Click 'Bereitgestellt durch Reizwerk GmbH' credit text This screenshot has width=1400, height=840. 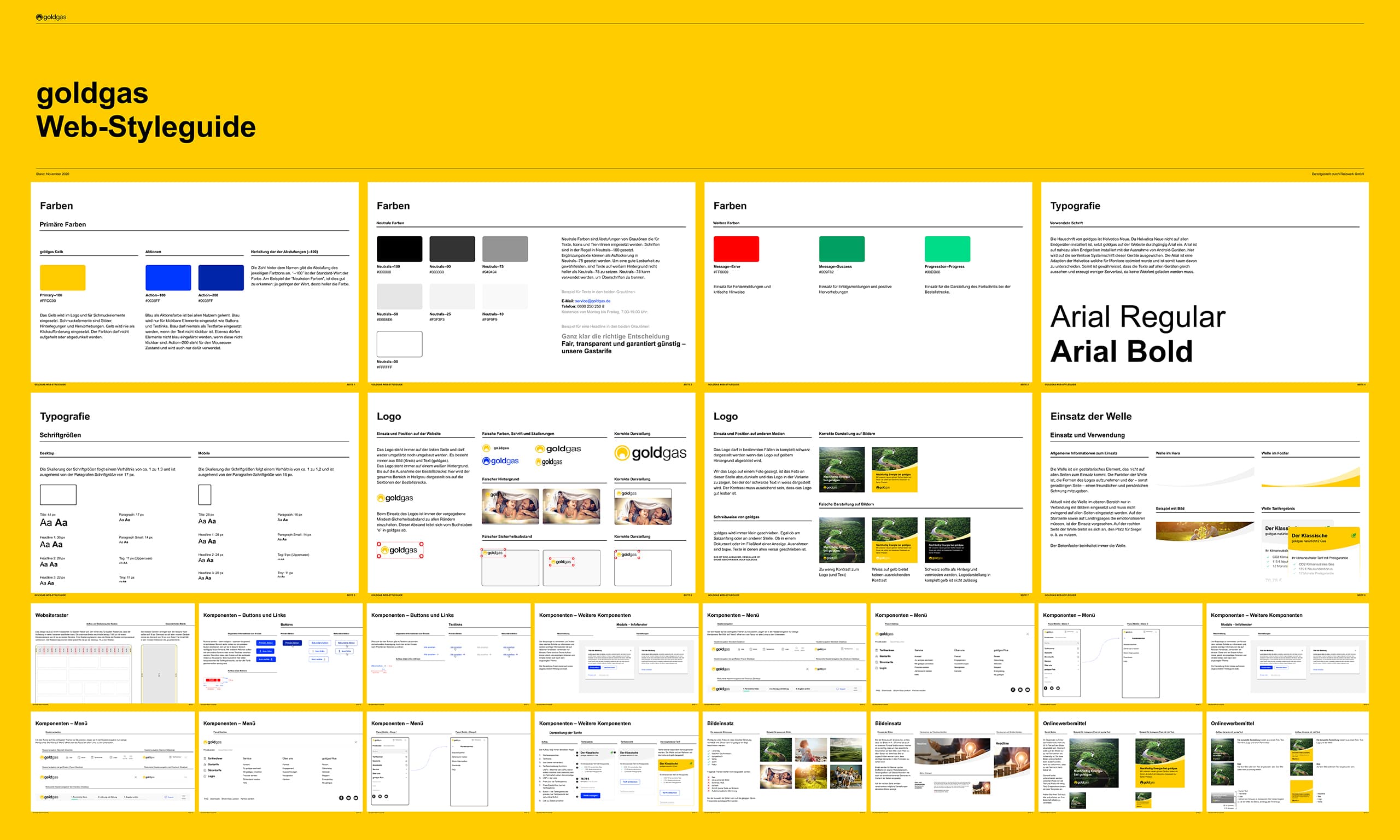[1338, 174]
